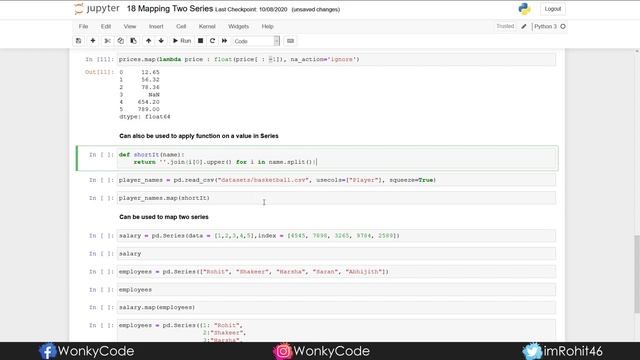640x360 pixels.
Task: Click the edit pencil icon near Trusted
Action: pos(524,27)
